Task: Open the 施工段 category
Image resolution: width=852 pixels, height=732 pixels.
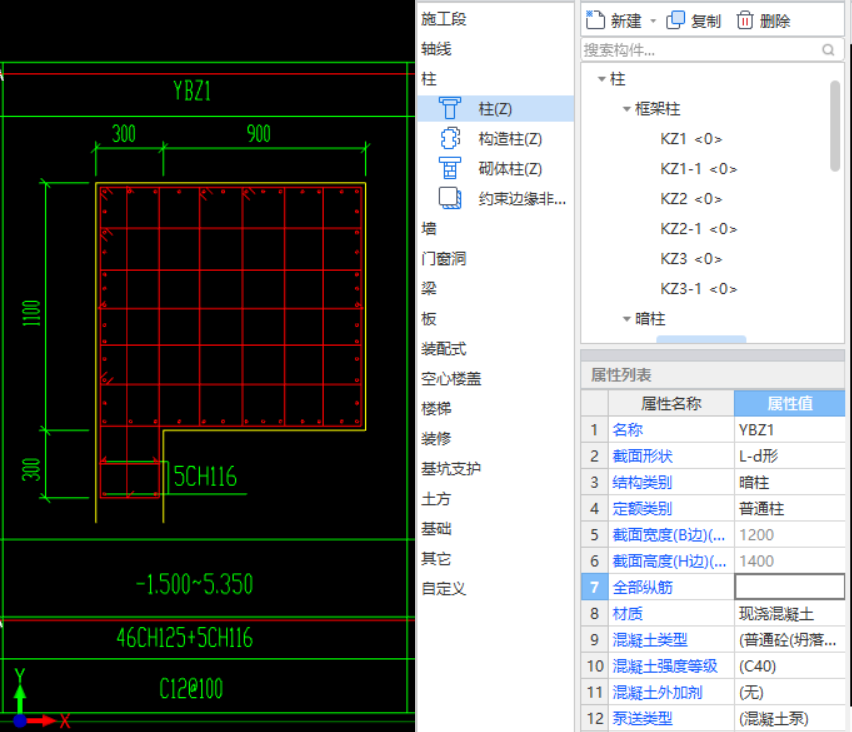Action: [x=443, y=19]
